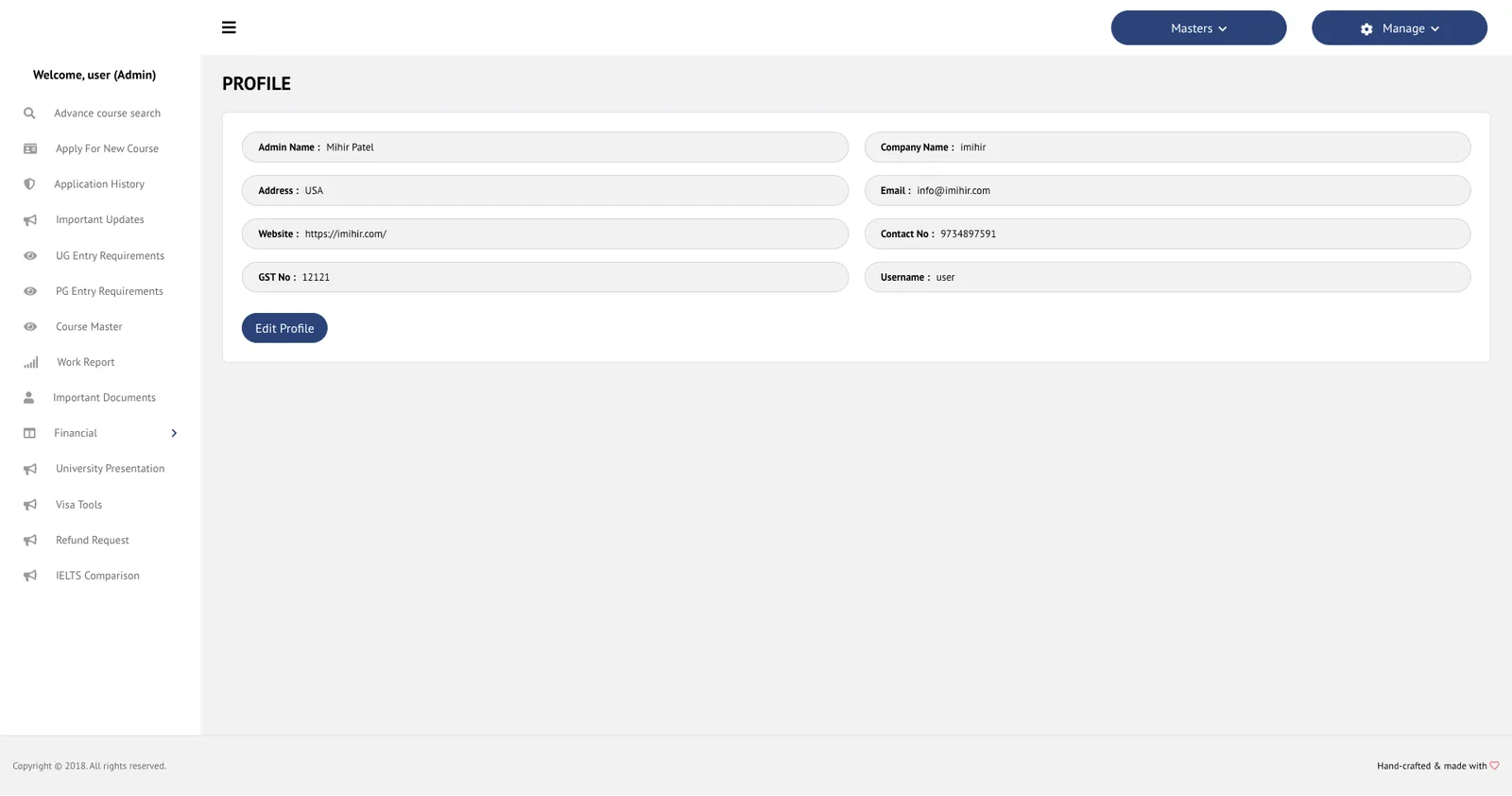This screenshot has height=796, width=1512.
Task: Open the Work Report link
Action: (86, 362)
